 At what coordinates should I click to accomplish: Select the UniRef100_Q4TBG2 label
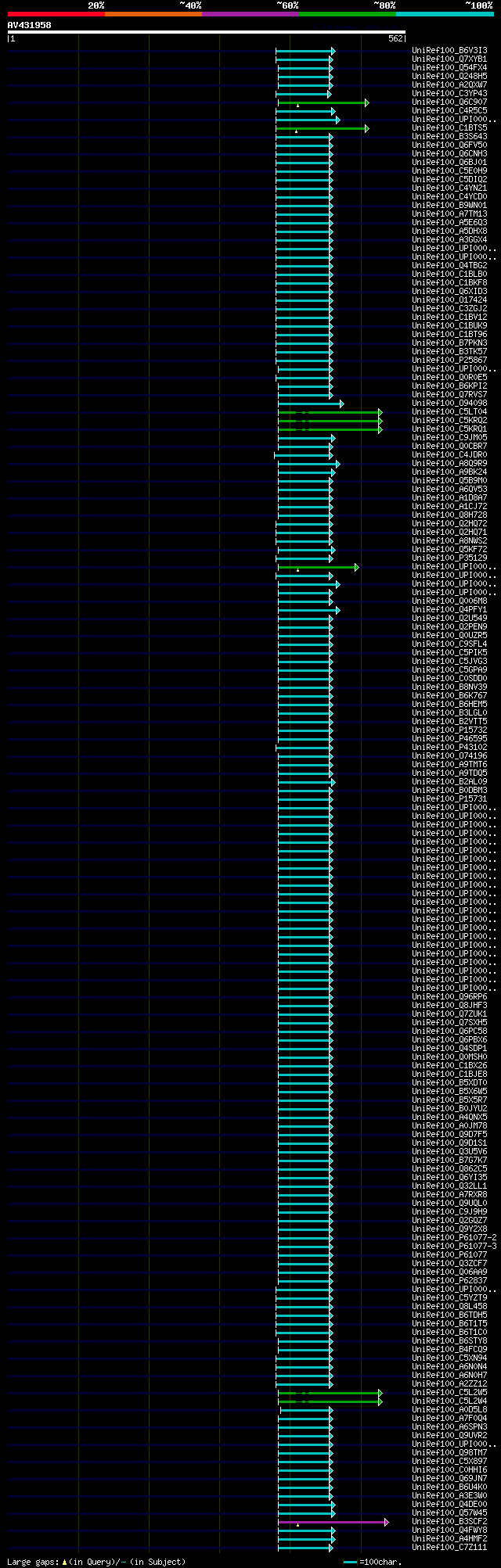click(449, 265)
